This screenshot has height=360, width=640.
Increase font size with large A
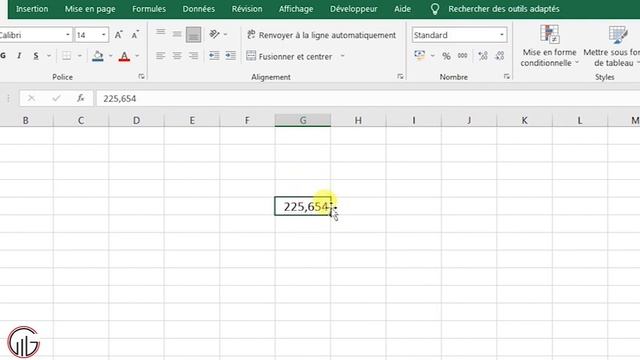click(x=118, y=35)
